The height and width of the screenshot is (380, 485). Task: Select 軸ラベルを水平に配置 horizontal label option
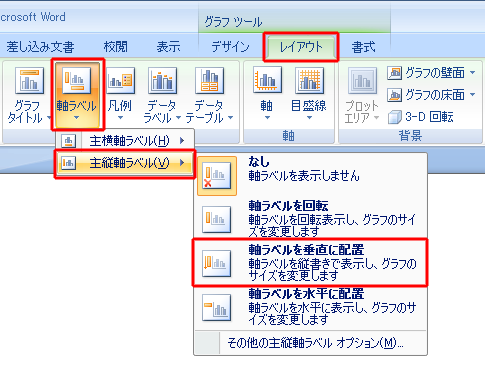point(311,307)
